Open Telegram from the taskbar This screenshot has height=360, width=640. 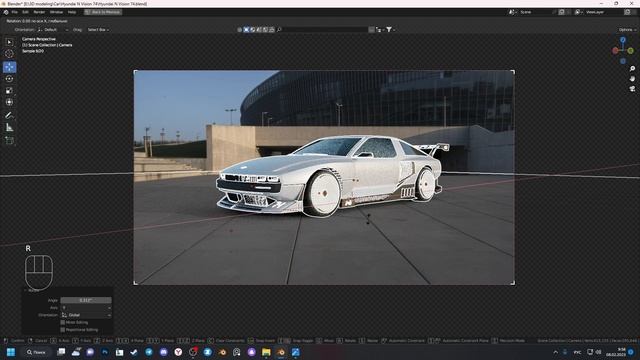(149, 352)
